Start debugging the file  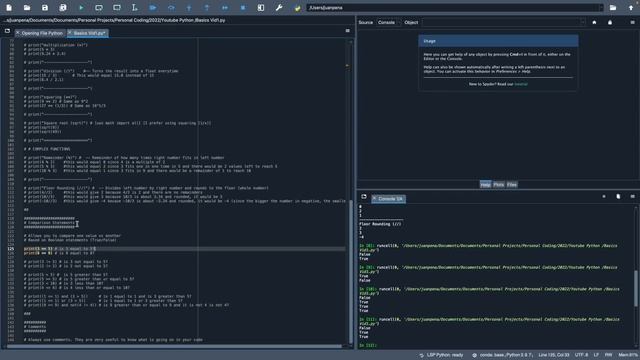153,7
